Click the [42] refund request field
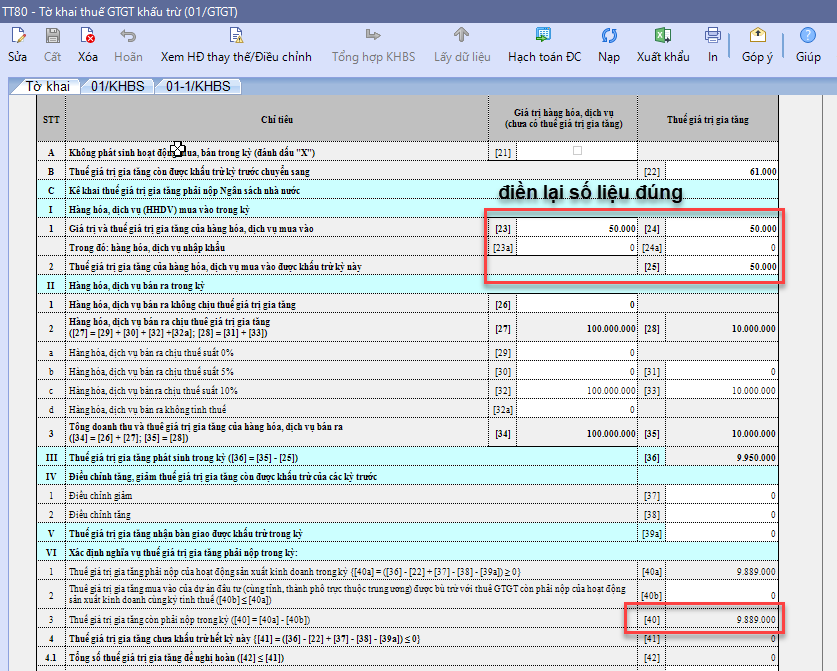The width and height of the screenshot is (837, 671). (x=721, y=658)
